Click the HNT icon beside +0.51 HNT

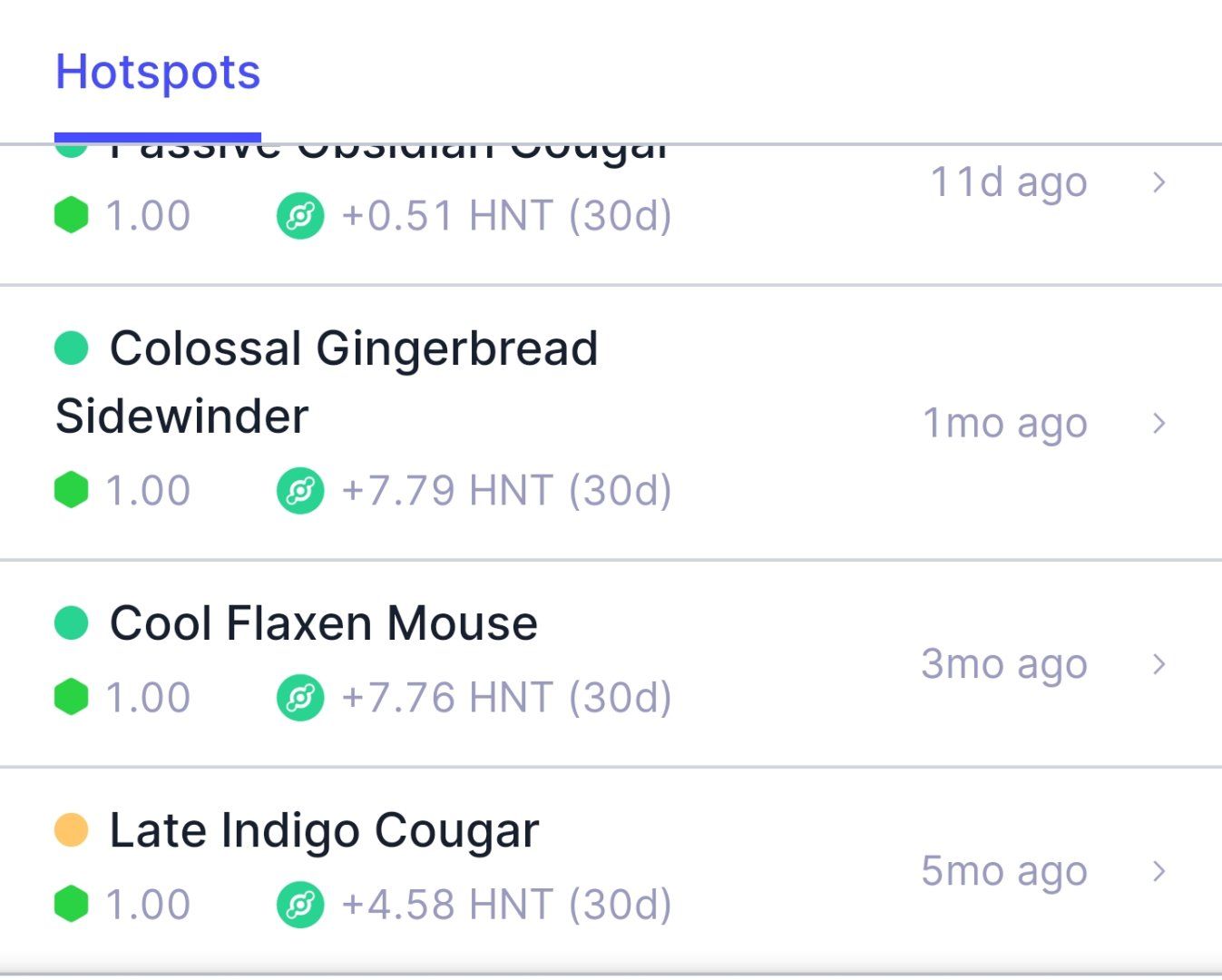click(x=300, y=216)
